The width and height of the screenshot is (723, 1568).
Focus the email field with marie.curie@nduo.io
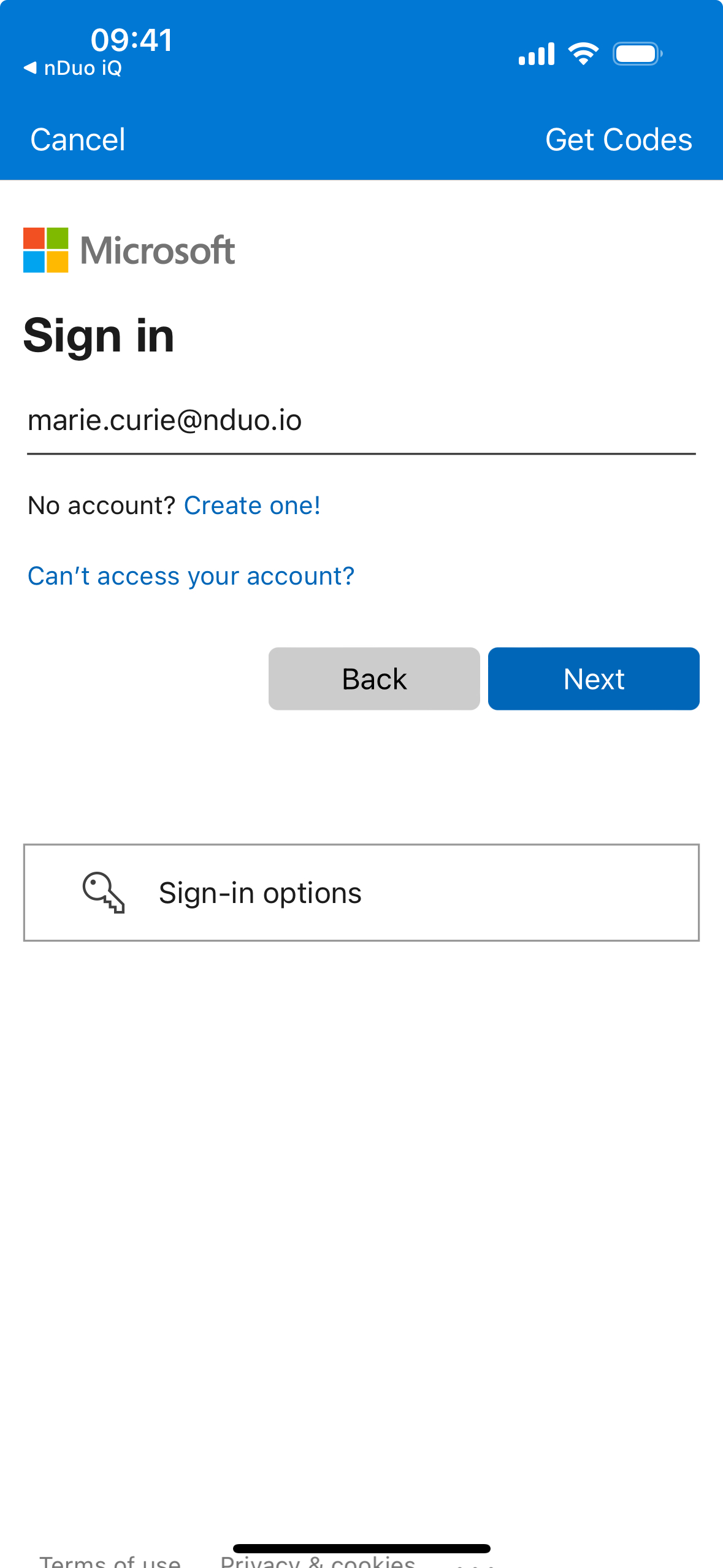point(361,421)
